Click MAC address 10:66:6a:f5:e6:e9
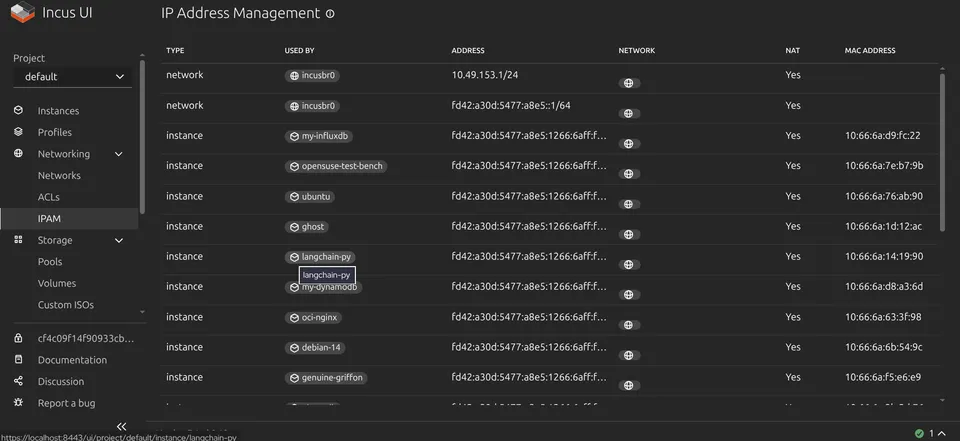Image resolution: width=960 pixels, height=441 pixels. [883, 377]
